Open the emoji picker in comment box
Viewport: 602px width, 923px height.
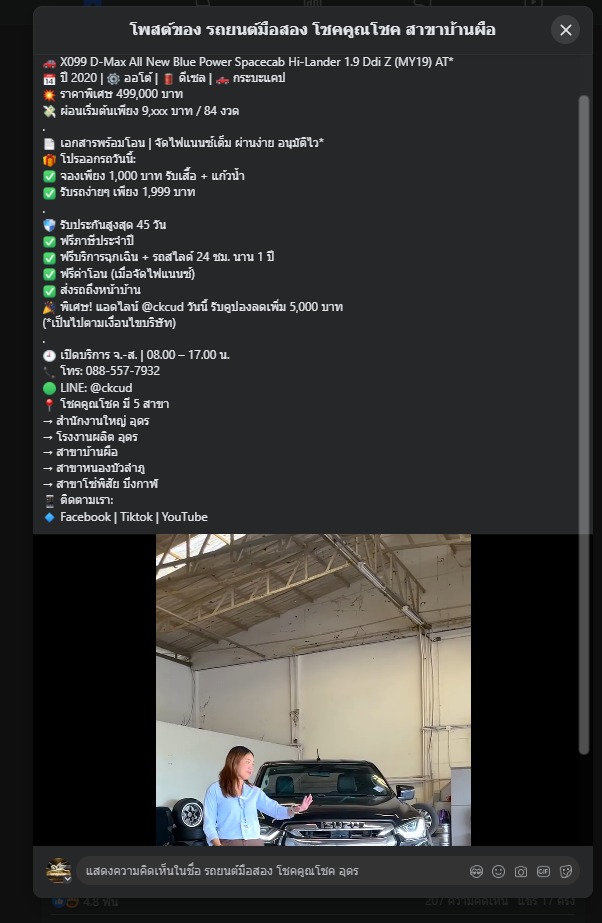498,871
